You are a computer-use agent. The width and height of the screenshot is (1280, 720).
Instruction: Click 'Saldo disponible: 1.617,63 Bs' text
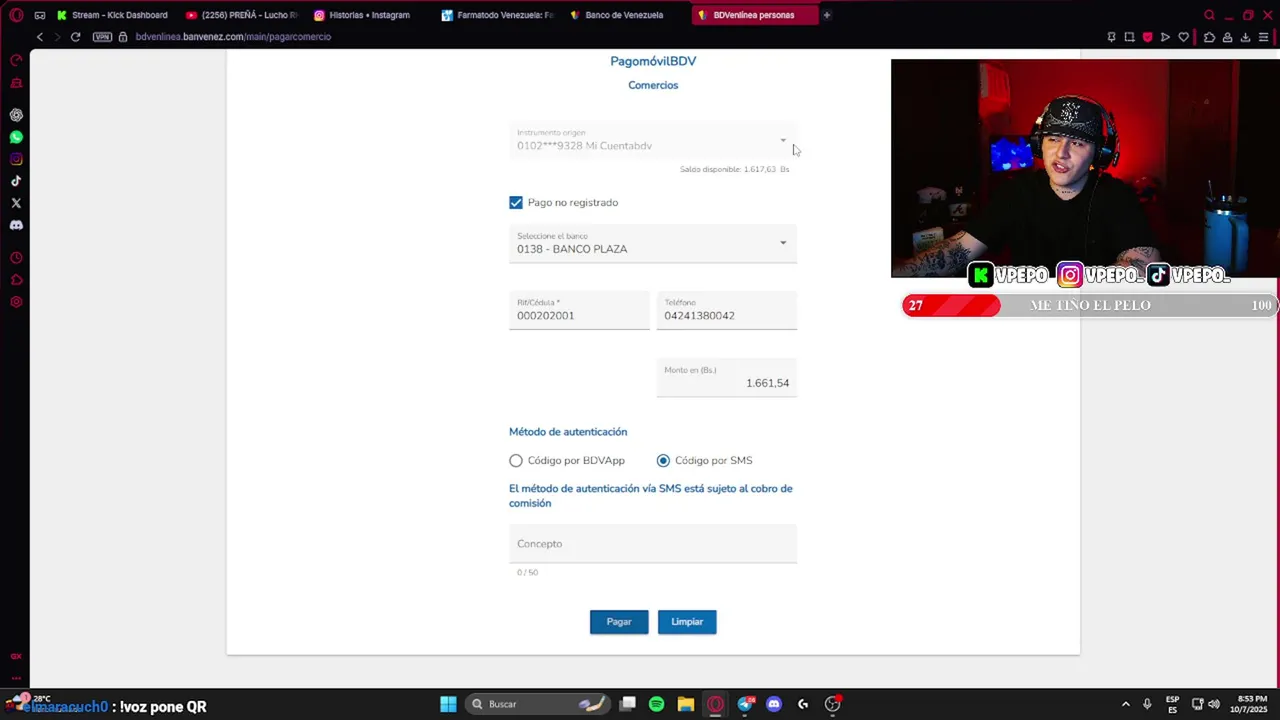[x=735, y=170]
